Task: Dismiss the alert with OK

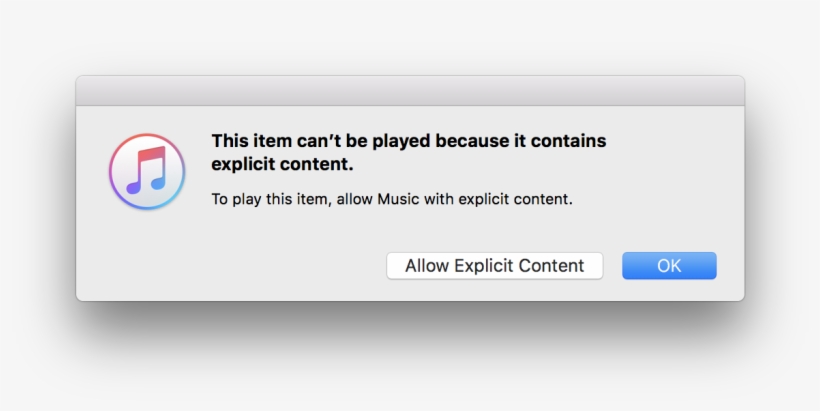Action: tap(669, 266)
